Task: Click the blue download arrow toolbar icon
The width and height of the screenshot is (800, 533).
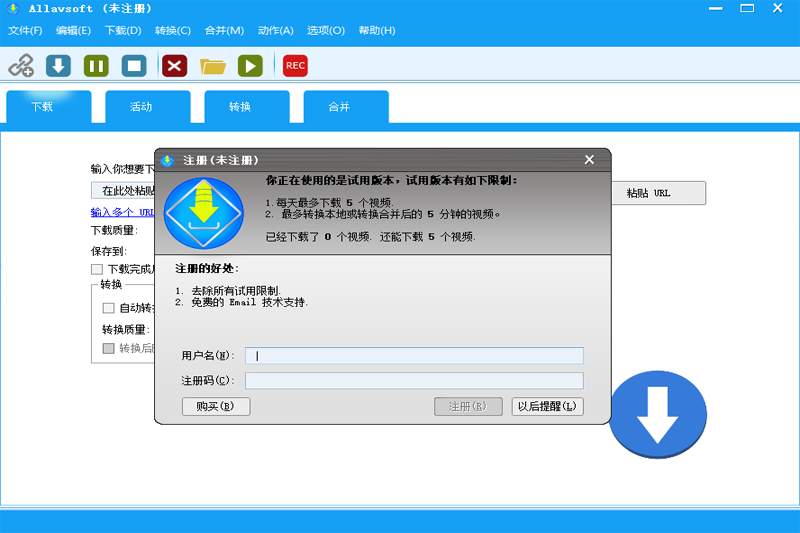Action: 59,66
